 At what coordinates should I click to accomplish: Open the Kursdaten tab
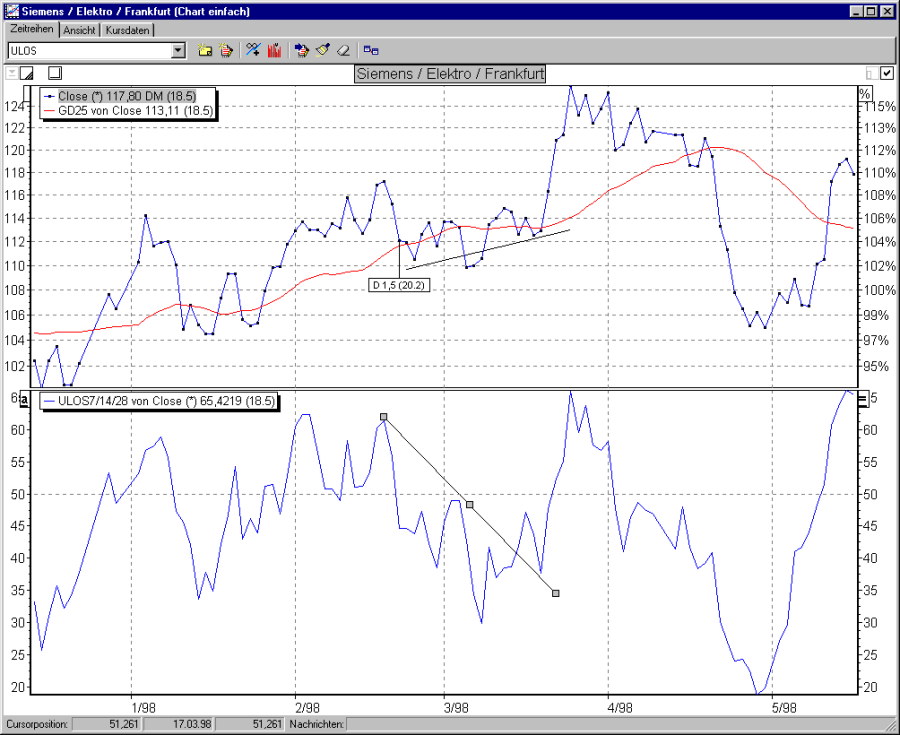click(x=128, y=30)
